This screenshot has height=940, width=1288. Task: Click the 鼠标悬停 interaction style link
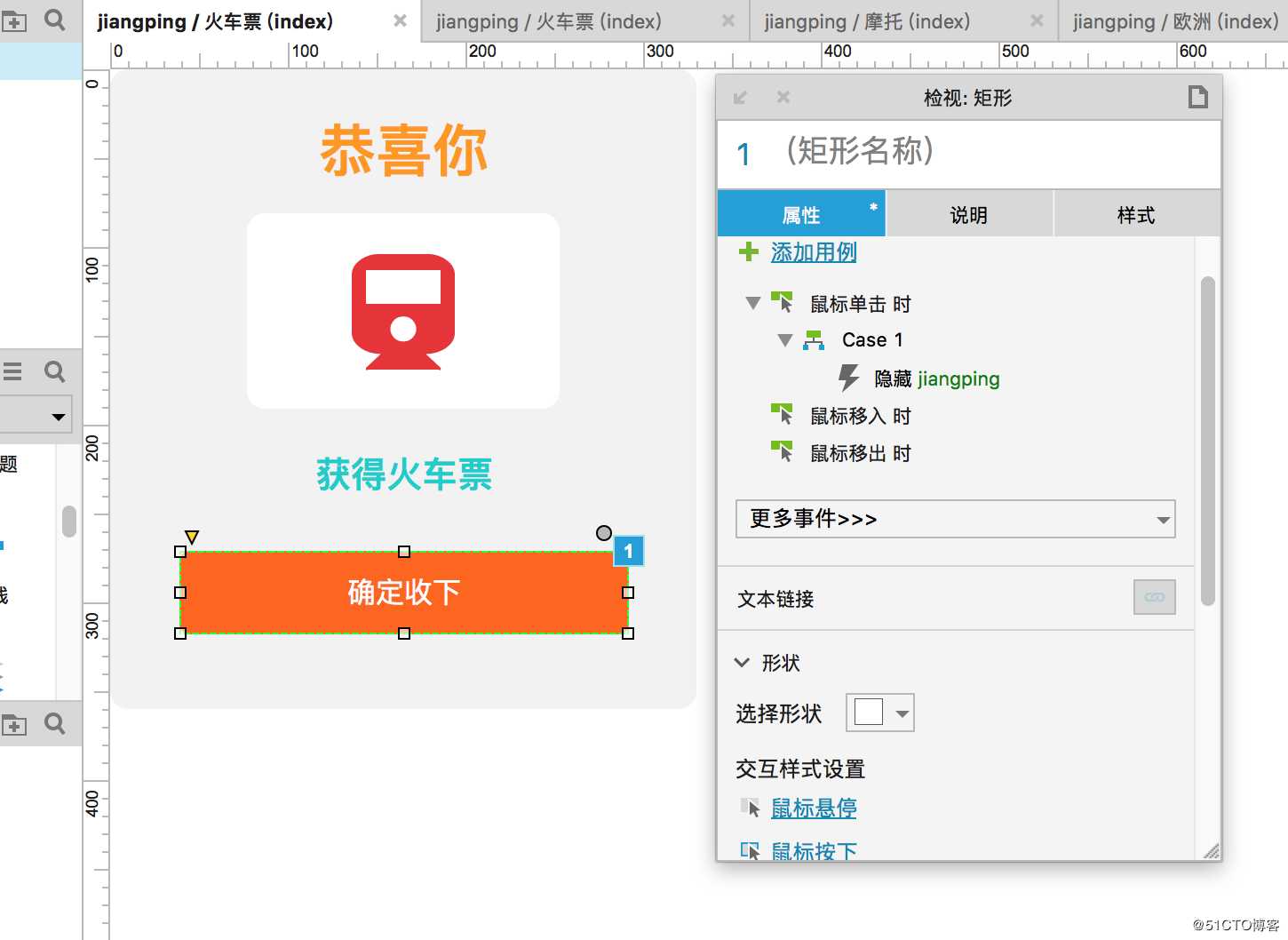click(814, 808)
